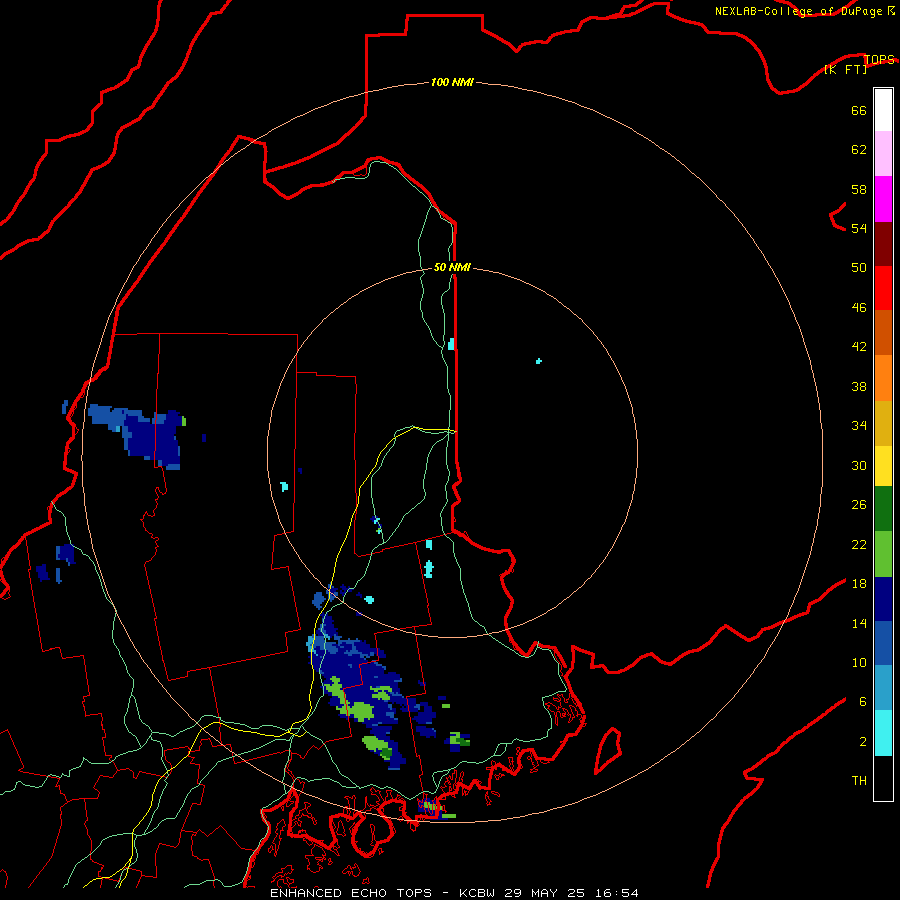
Task: Click the "14" legend value
Action: click(859, 623)
